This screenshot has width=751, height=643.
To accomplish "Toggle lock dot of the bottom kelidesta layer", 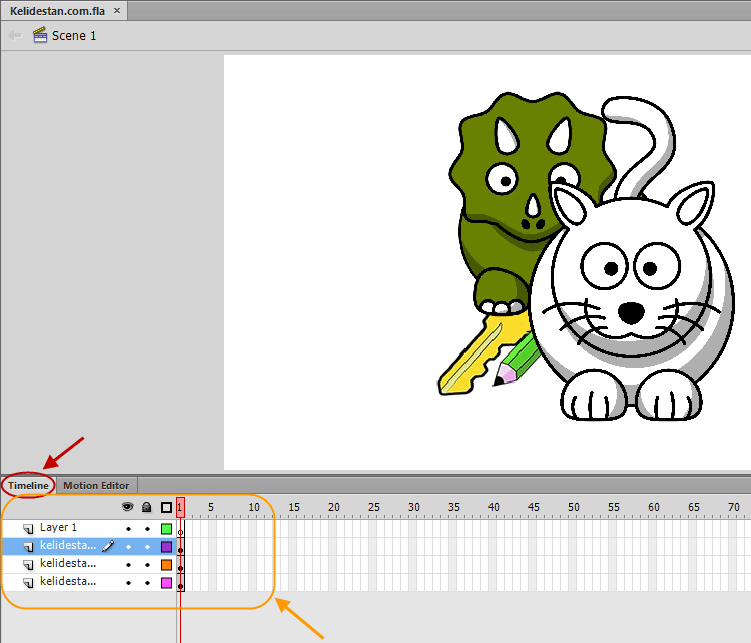I will point(148,583).
